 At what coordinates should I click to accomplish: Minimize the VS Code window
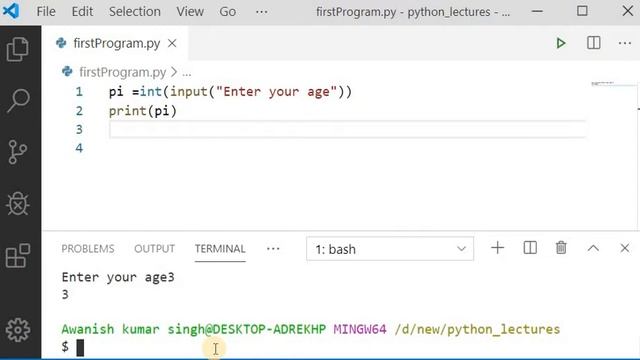click(538, 11)
